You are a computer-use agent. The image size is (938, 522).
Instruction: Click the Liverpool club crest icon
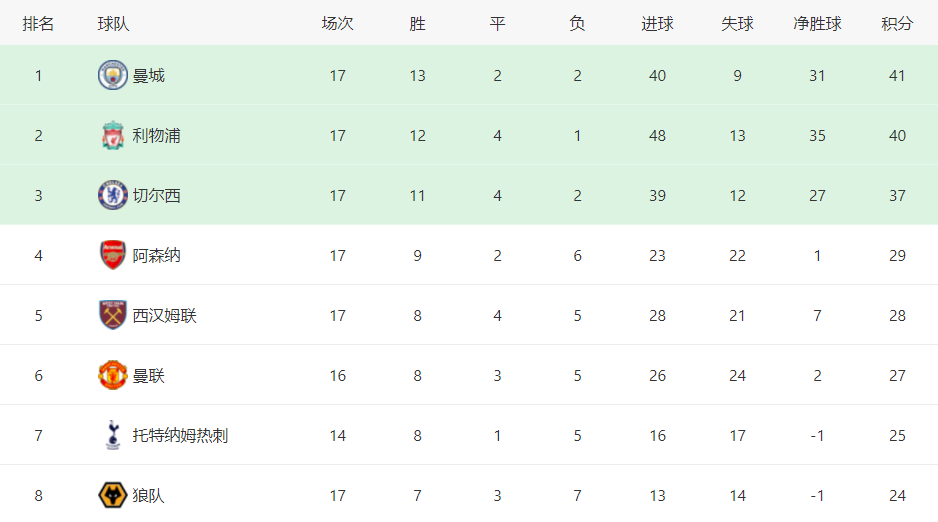[112, 135]
